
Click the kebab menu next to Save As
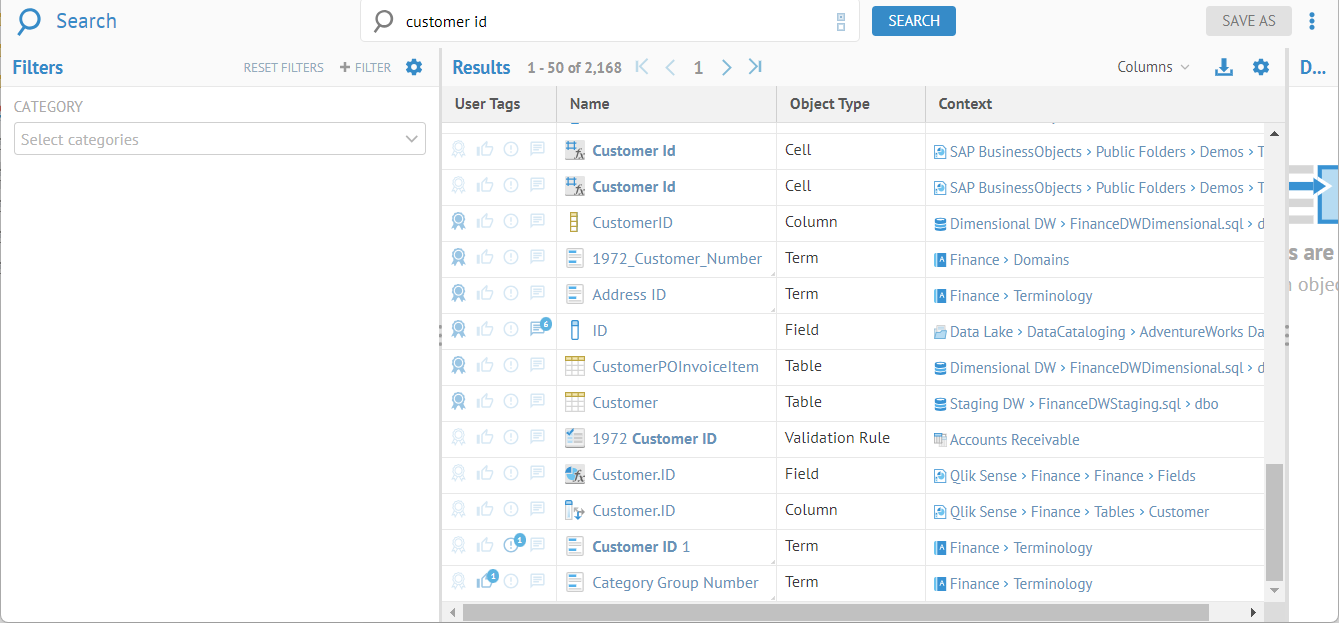tap(1312, 21)
